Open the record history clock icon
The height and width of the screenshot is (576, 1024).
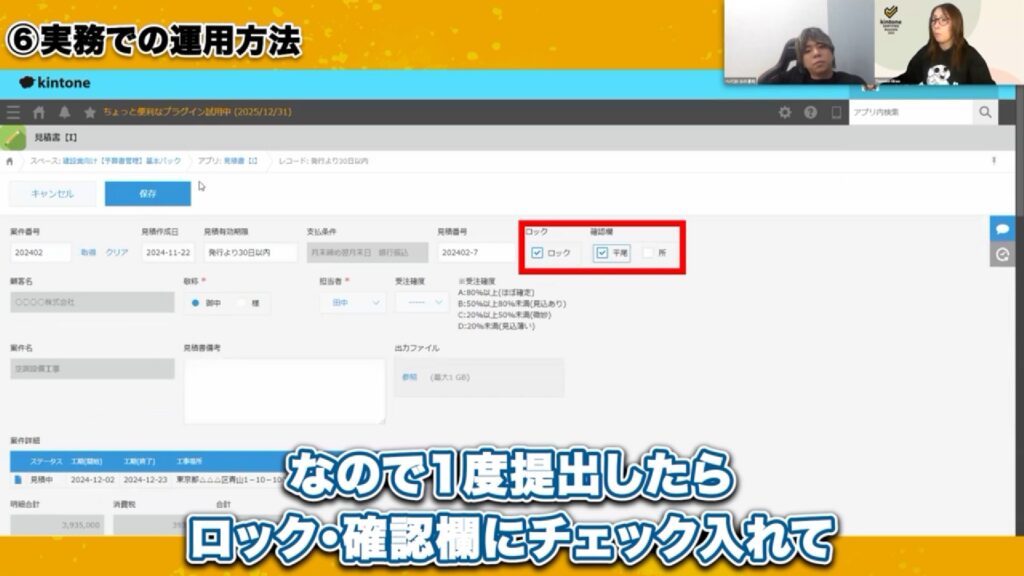(1002, 254)
